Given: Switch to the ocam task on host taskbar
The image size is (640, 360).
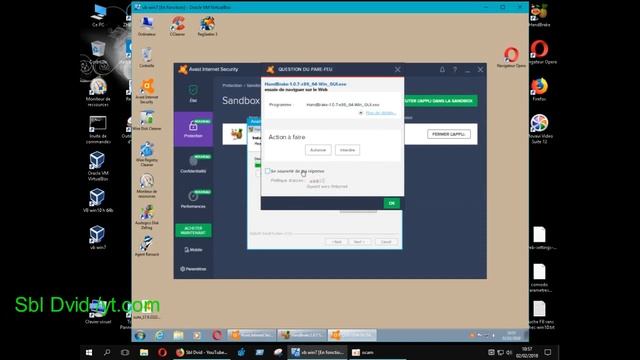Looking at the screenshot, I should pos(363,352).
